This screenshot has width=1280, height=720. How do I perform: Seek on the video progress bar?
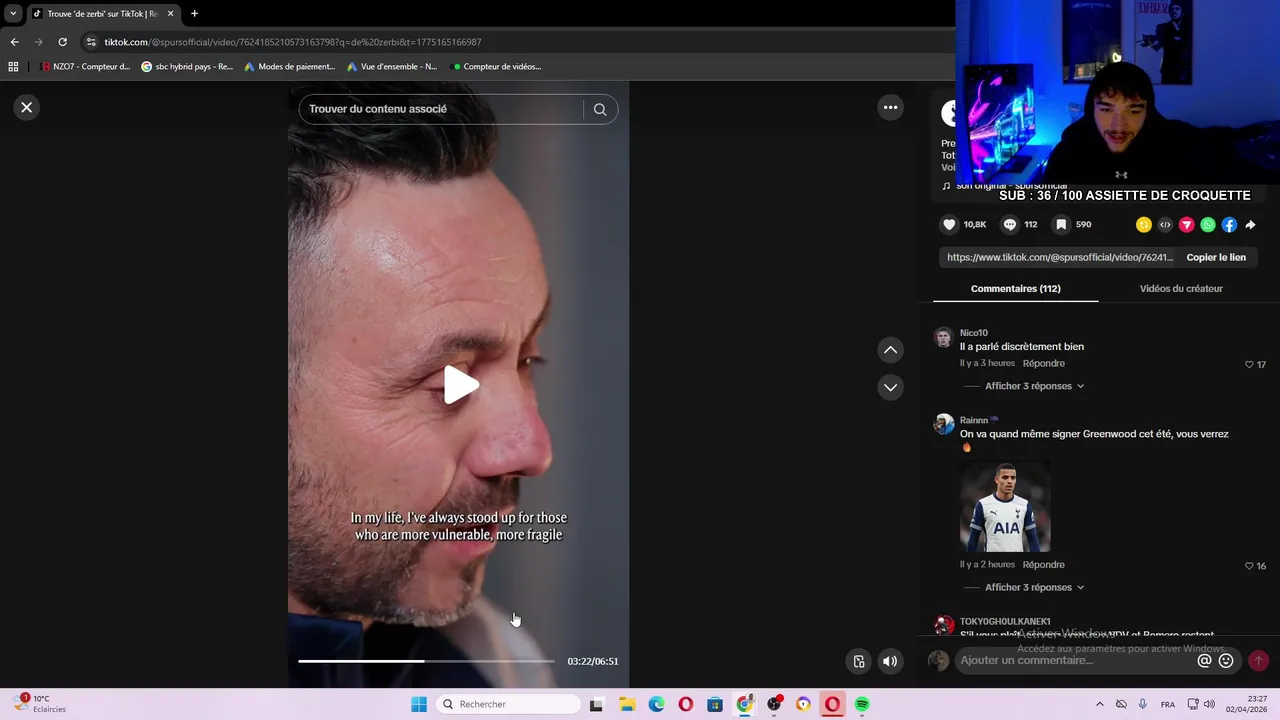pyautogui.click(x=426, y=661)
